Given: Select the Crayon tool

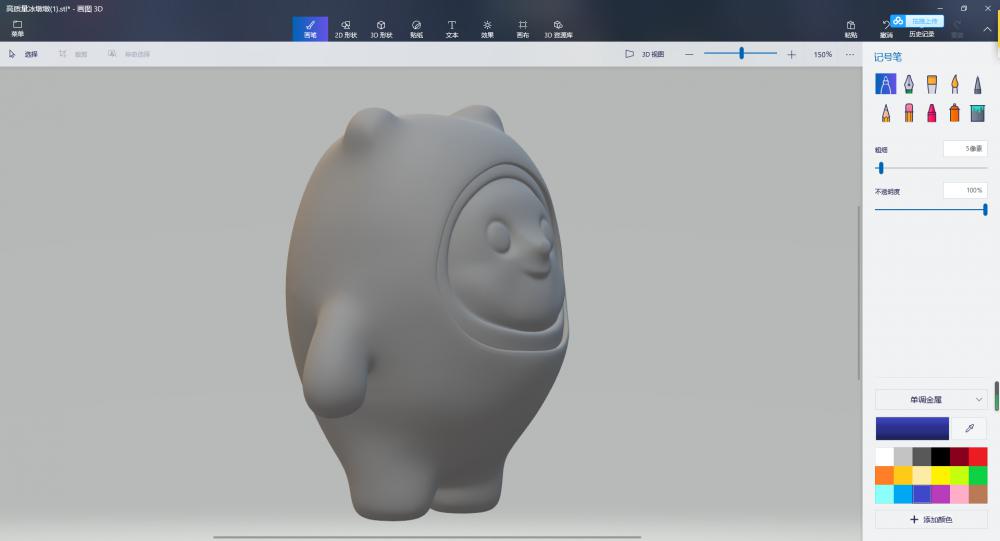Looking at the screenshot, I should [932, 113].
